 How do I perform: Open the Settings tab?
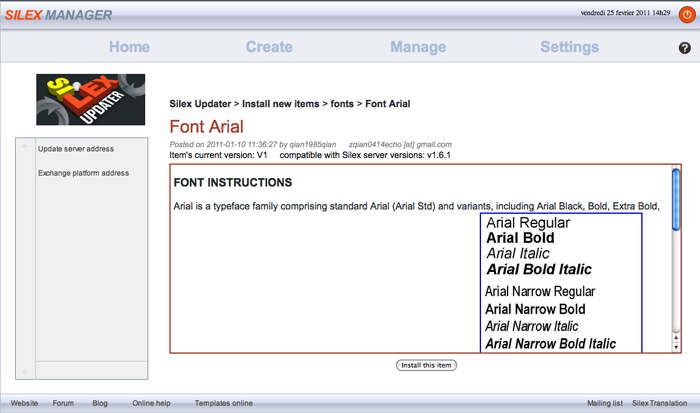click(570, 47)
